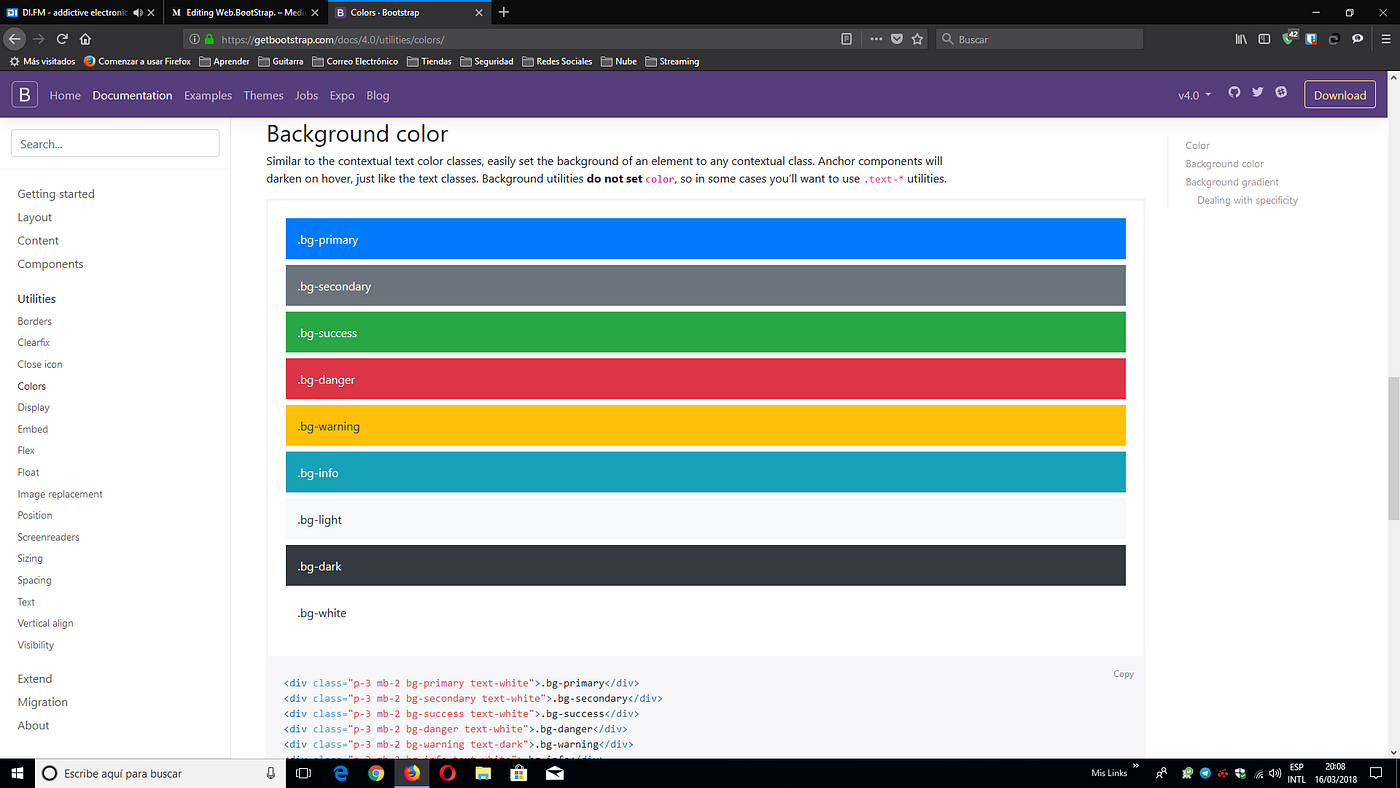Open the v4.0 version dropdown

point(1193,95)
